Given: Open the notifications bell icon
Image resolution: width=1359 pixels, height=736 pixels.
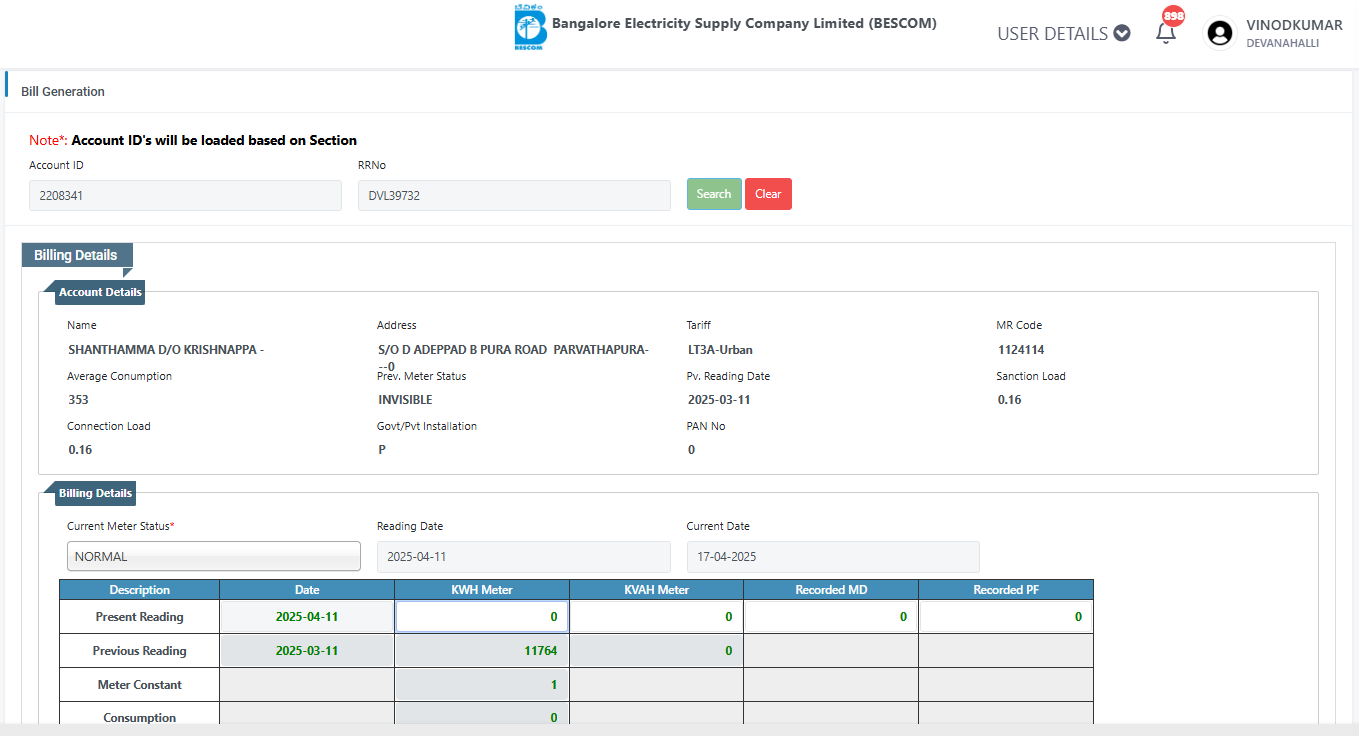Looking at the screenshot, I should point(1165,33).
